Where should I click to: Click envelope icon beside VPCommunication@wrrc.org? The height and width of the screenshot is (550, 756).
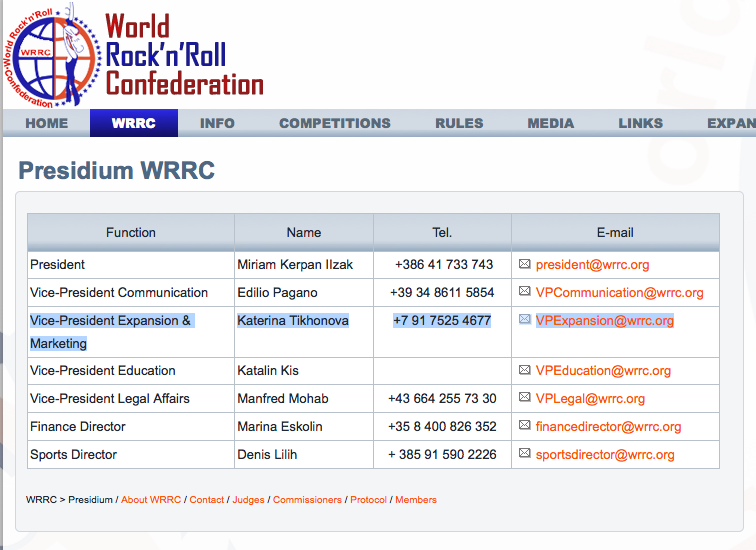click(x=525, y=291)
